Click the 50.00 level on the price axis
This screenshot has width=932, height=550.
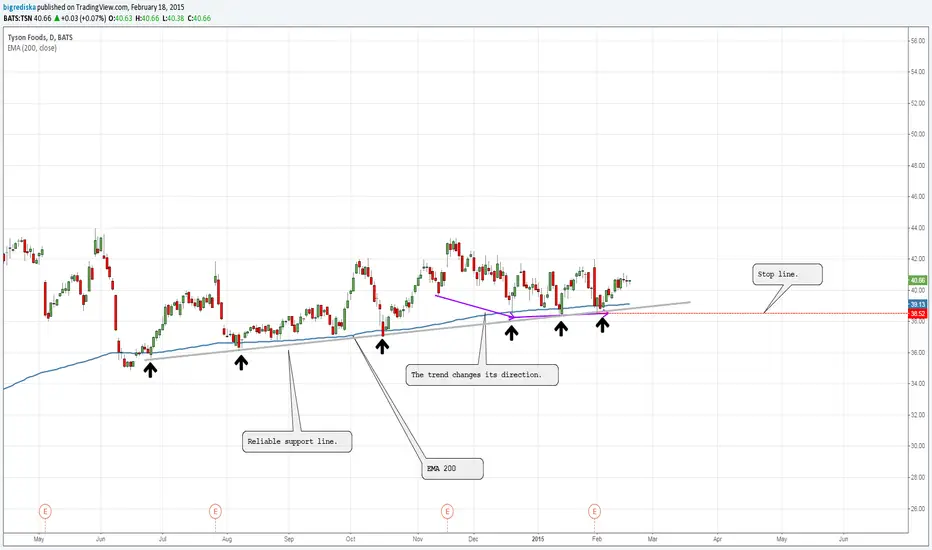point(917,134)
